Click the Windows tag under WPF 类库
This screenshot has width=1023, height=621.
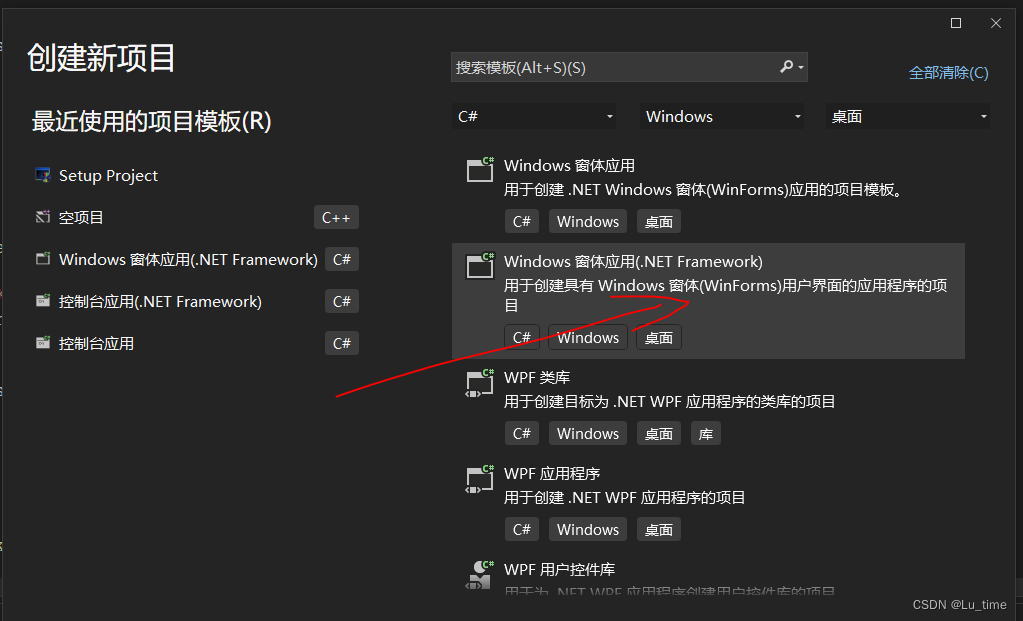tap(588, 433)
